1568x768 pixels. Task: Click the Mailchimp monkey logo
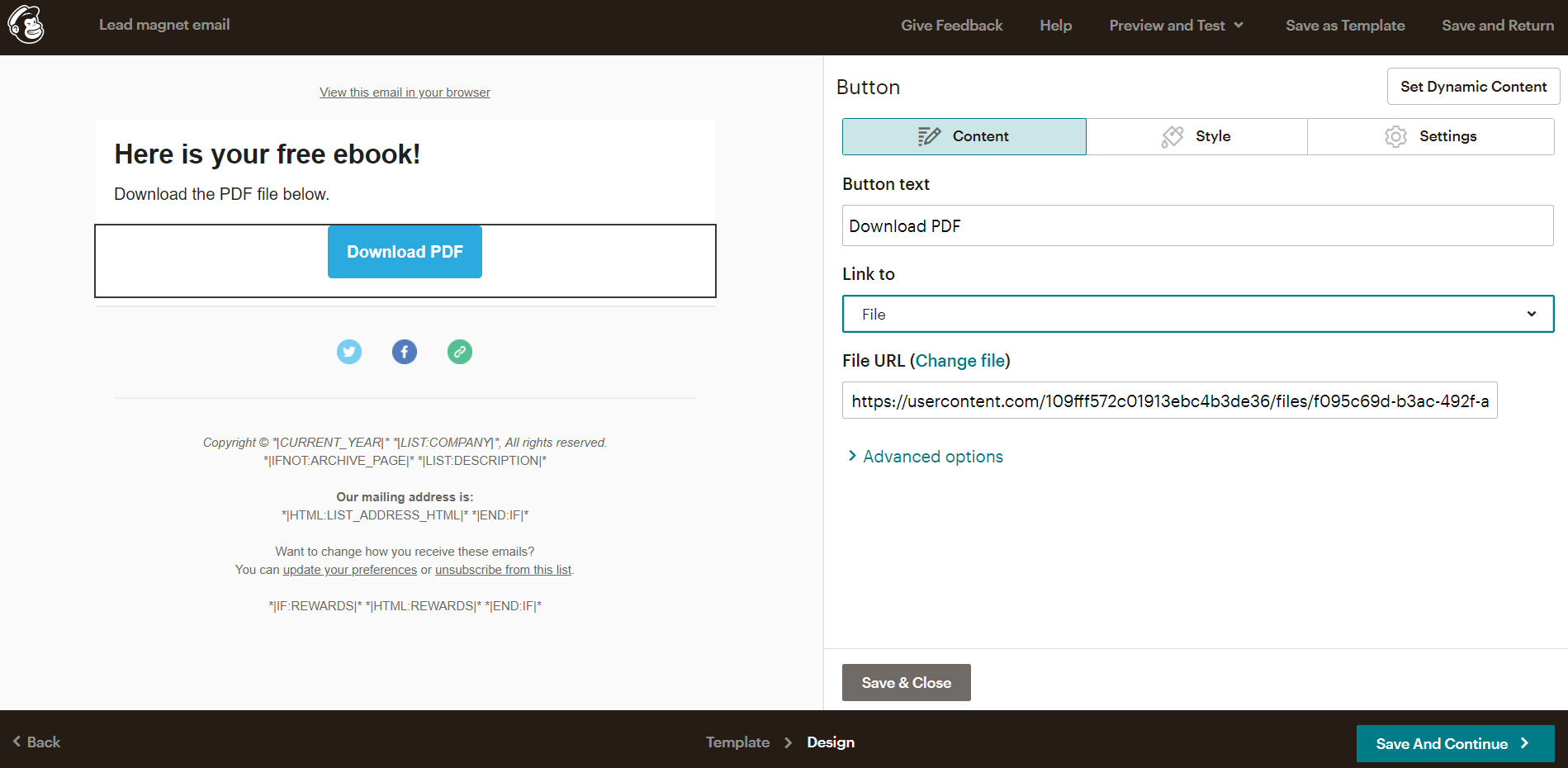click(x=26, y=24)
